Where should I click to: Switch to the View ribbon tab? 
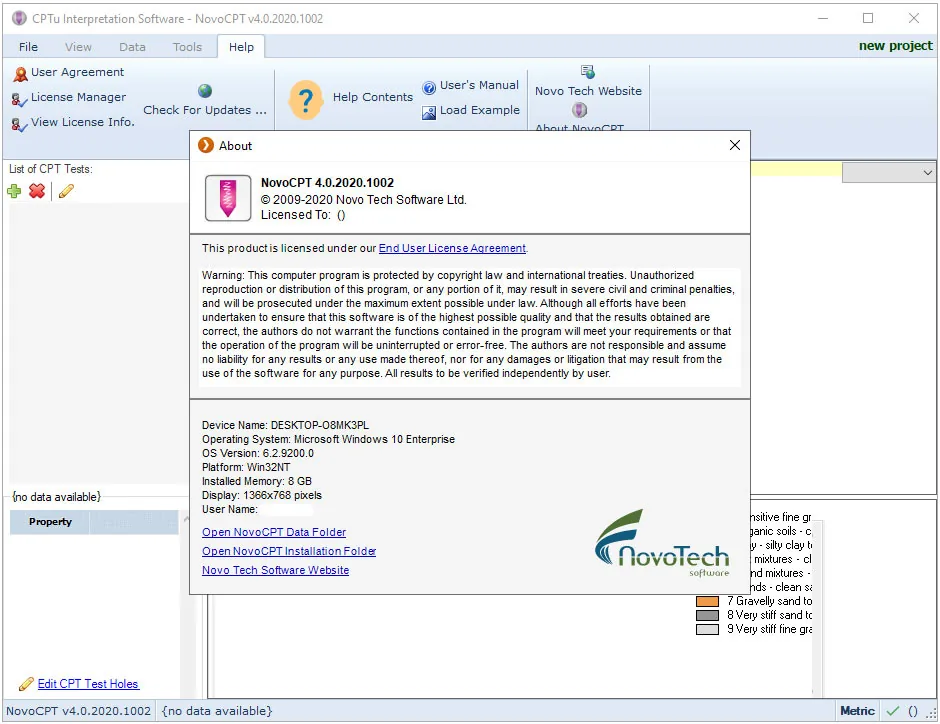pyautogui.click(x=79, y=47)
